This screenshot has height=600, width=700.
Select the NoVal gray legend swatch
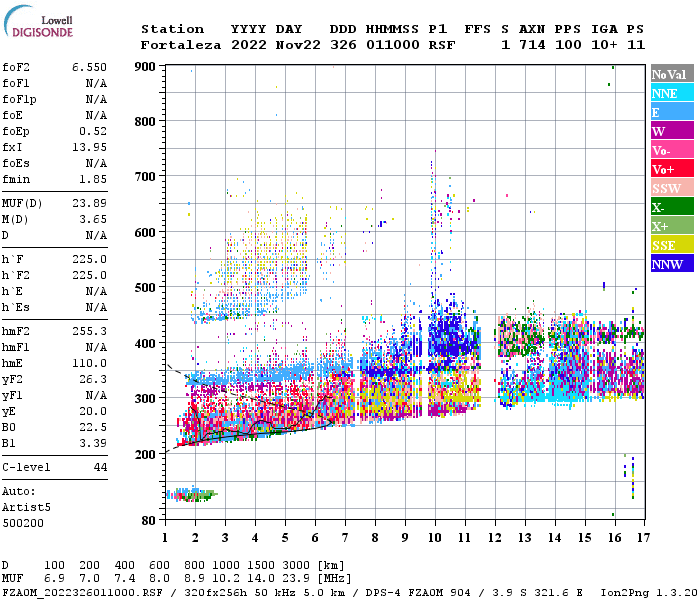[x=672, y=74]
